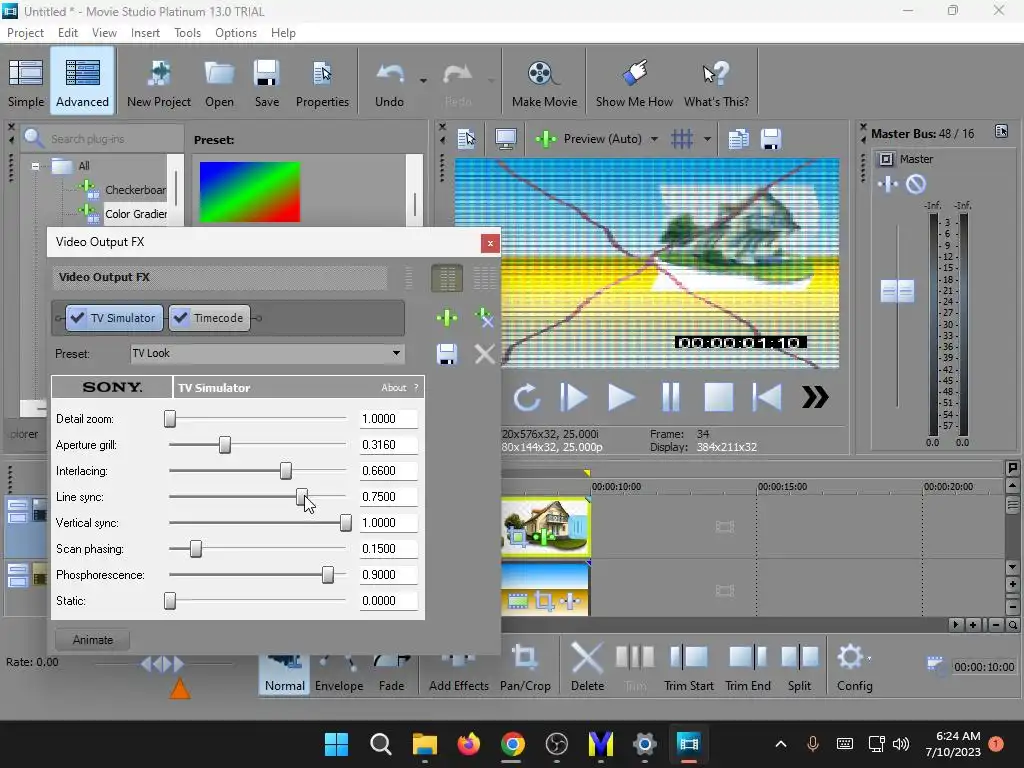This screenshot has height=768, width=1024.
Task: Trim End of selected event
Action: 748,666
